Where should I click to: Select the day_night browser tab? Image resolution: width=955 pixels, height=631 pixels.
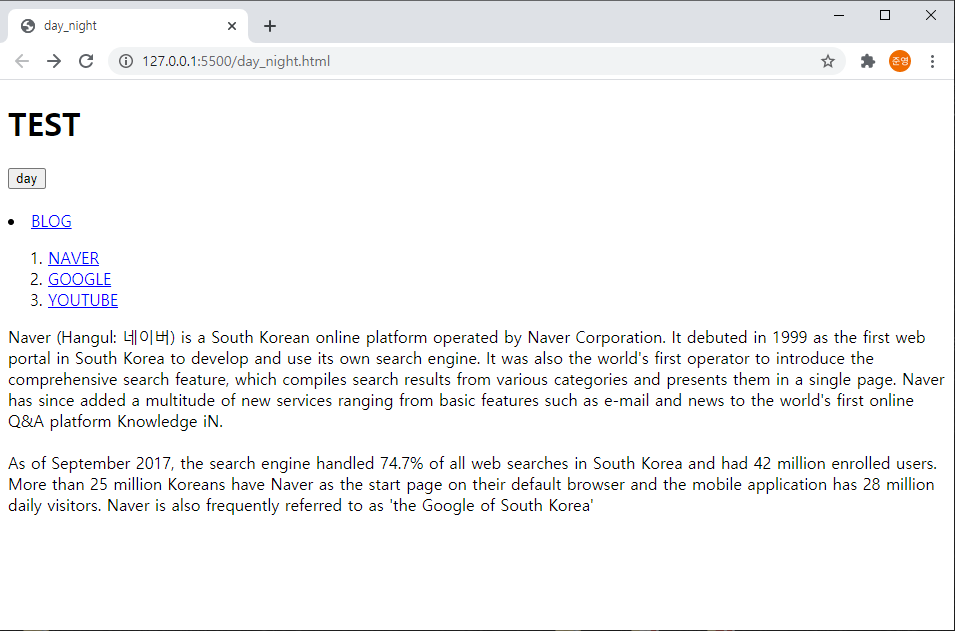[128, 26]
